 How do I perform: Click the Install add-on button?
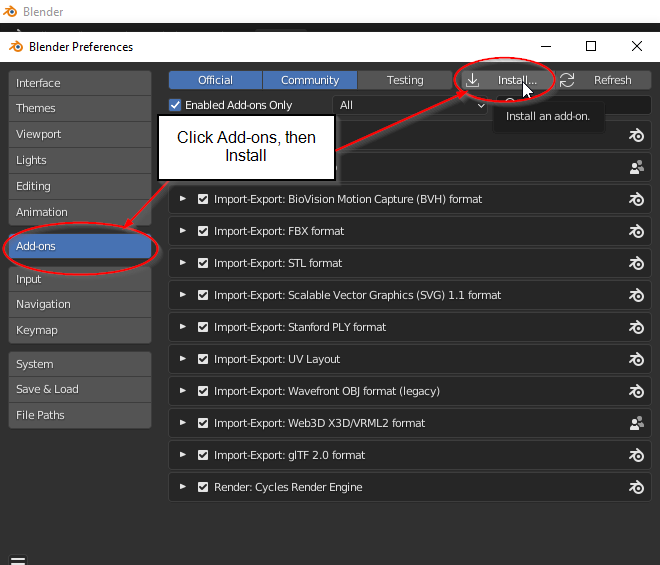pyautogui.click(x=508, y=80)
